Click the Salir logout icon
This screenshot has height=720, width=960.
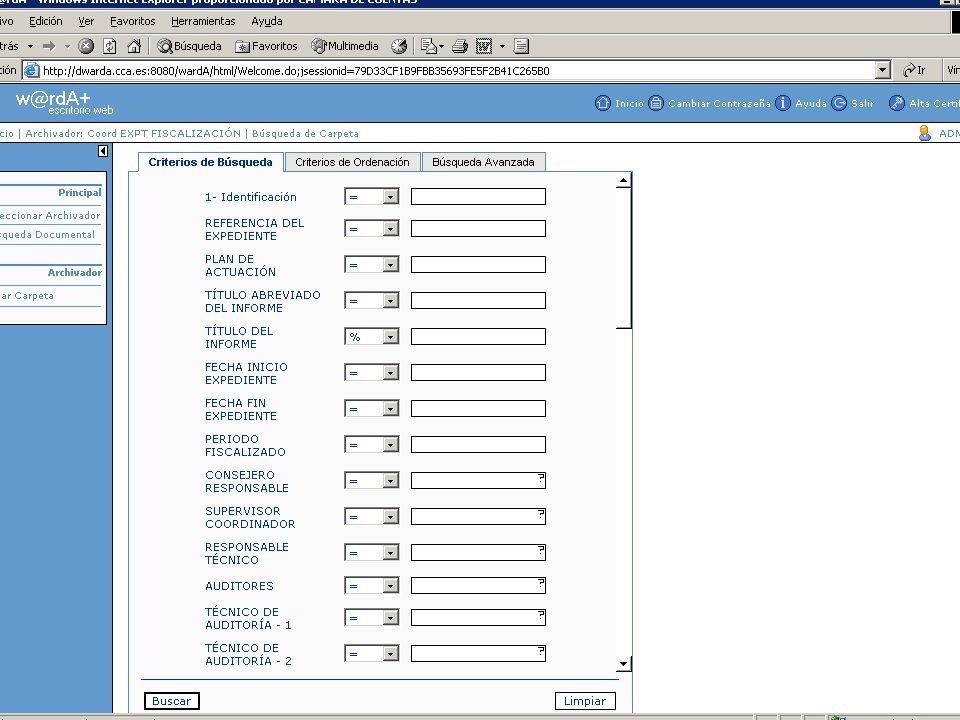[x=839, y=103]
